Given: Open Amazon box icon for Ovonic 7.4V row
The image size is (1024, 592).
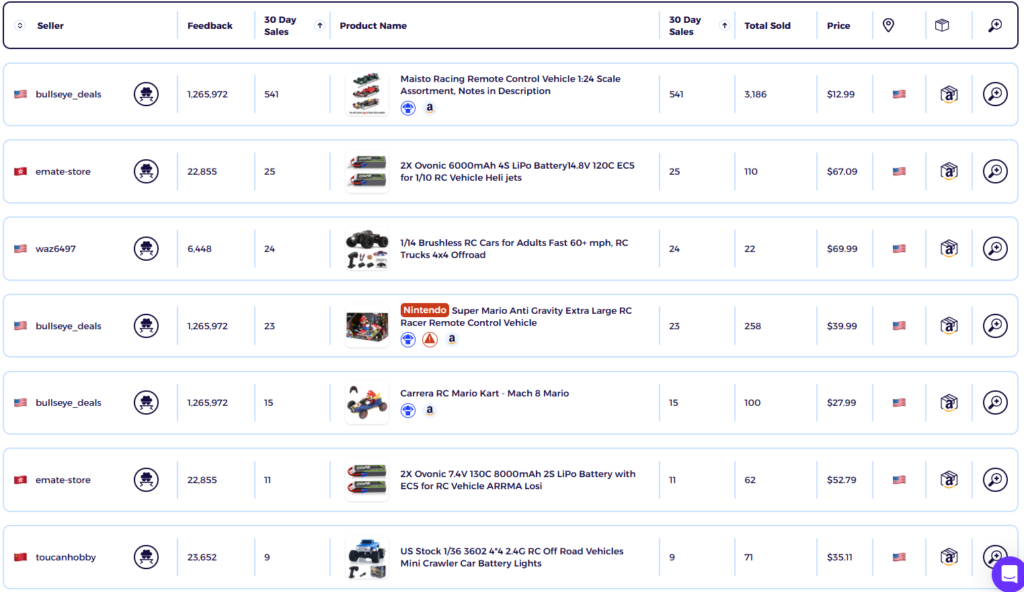Looking at the screenshot, I should coord(949,480).
